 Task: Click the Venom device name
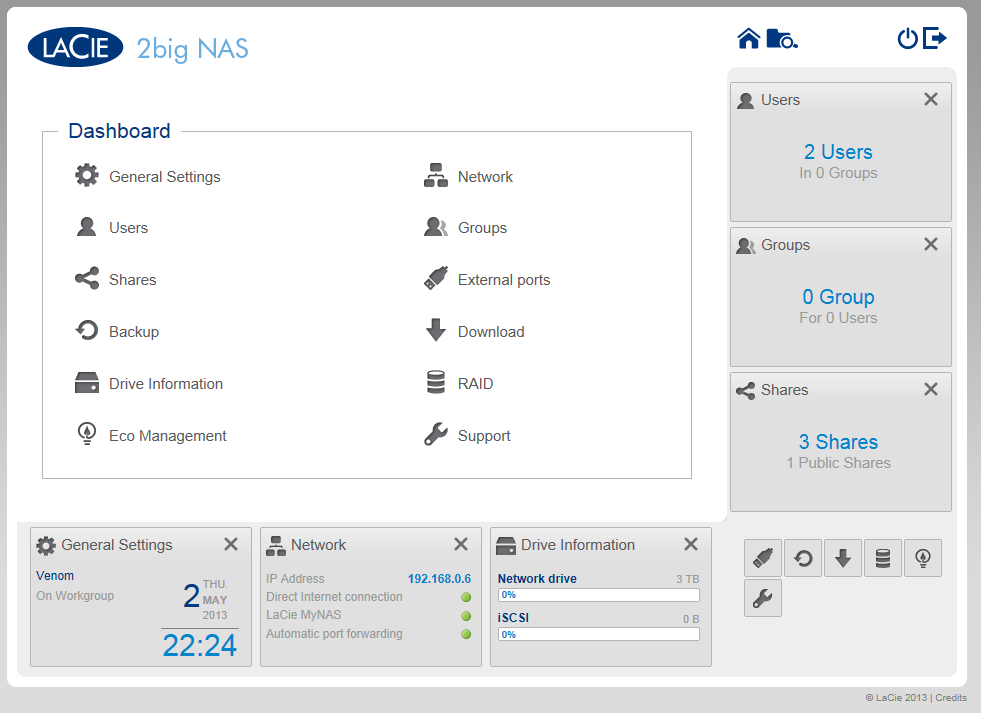coord(55,575)
